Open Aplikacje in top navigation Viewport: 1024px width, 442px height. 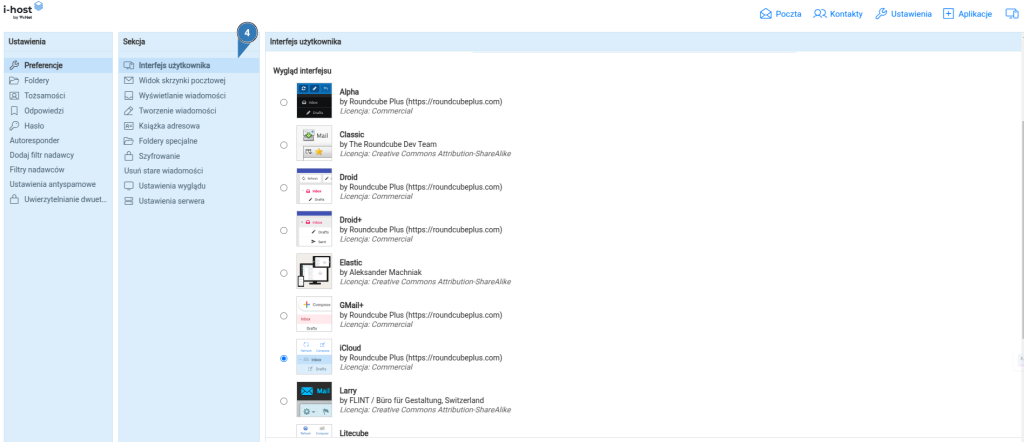(968, 14)
